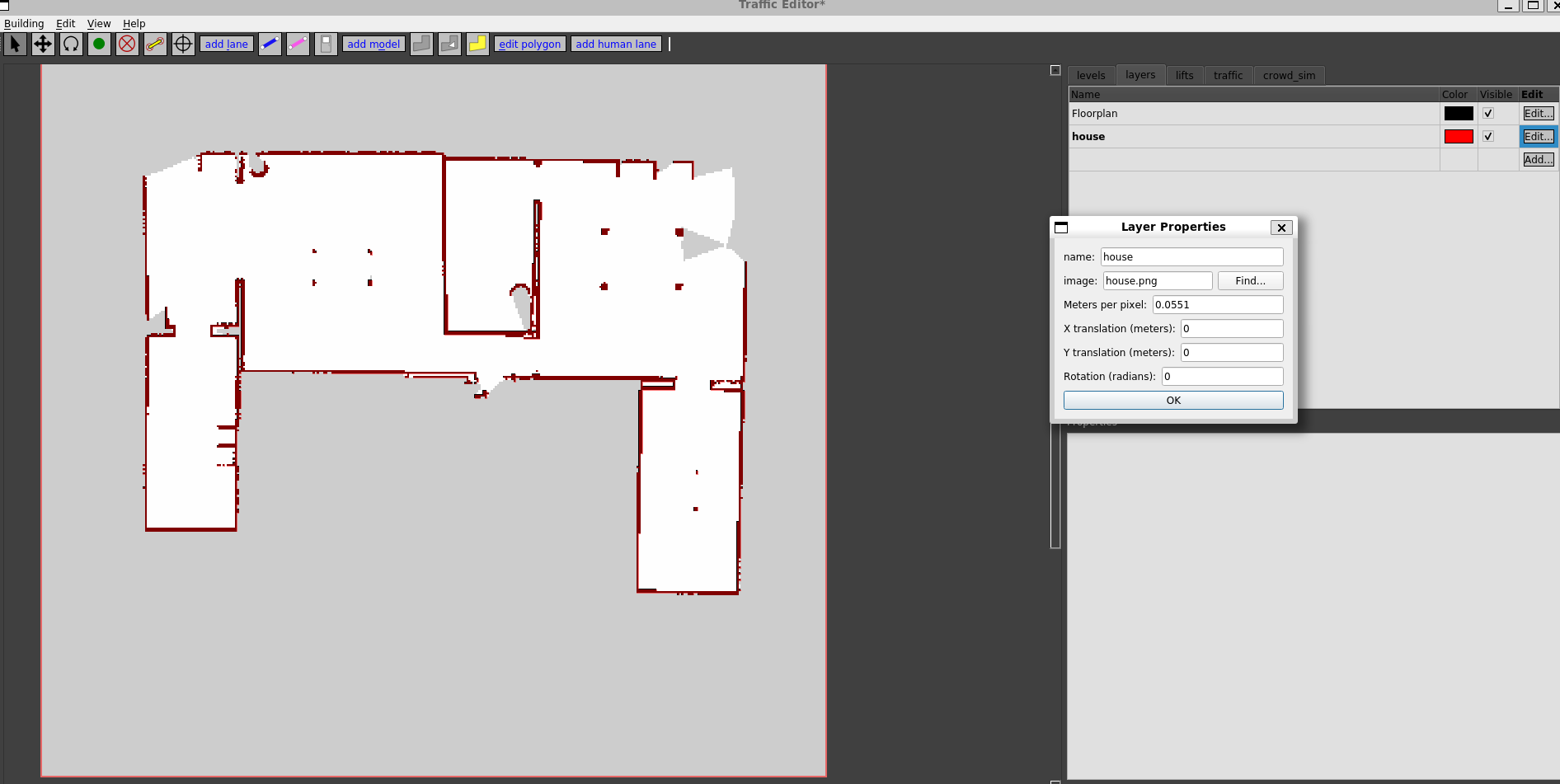This screenshot has height=784, width=1560.
Task: Open the Edit menu
Action: pos(66,23)
